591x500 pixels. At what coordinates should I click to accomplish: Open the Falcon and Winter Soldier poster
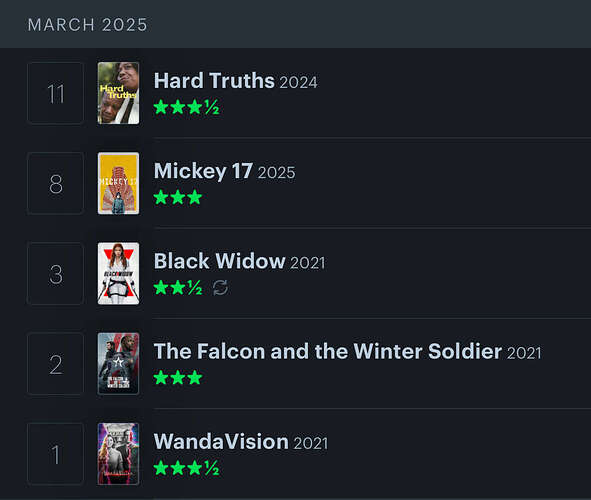click(118, 364)
